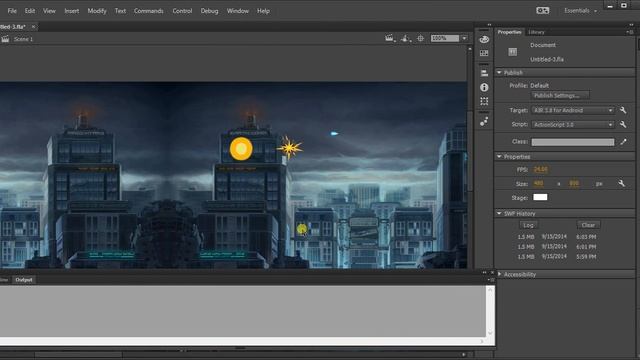Click the Center Stage crosshair icon
This screenshot has height=360, width=640.
(x=420, y=38)
